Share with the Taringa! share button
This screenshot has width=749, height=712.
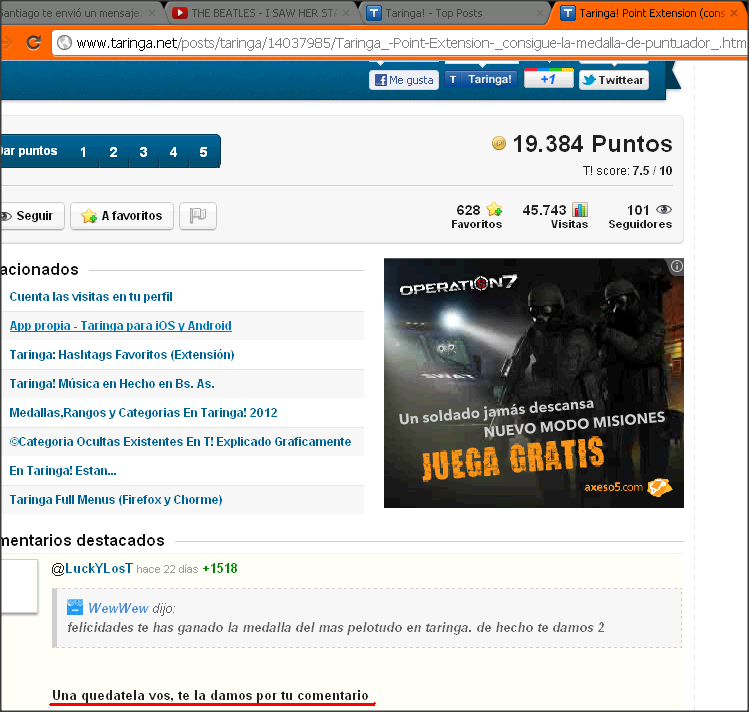tap(482, 79)
